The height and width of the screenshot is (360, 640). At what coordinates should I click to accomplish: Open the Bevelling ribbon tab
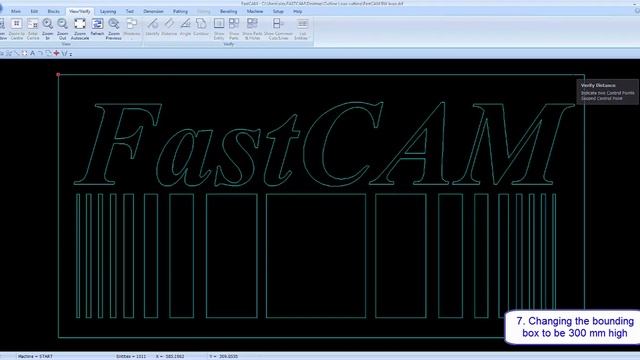pos(228,11)
